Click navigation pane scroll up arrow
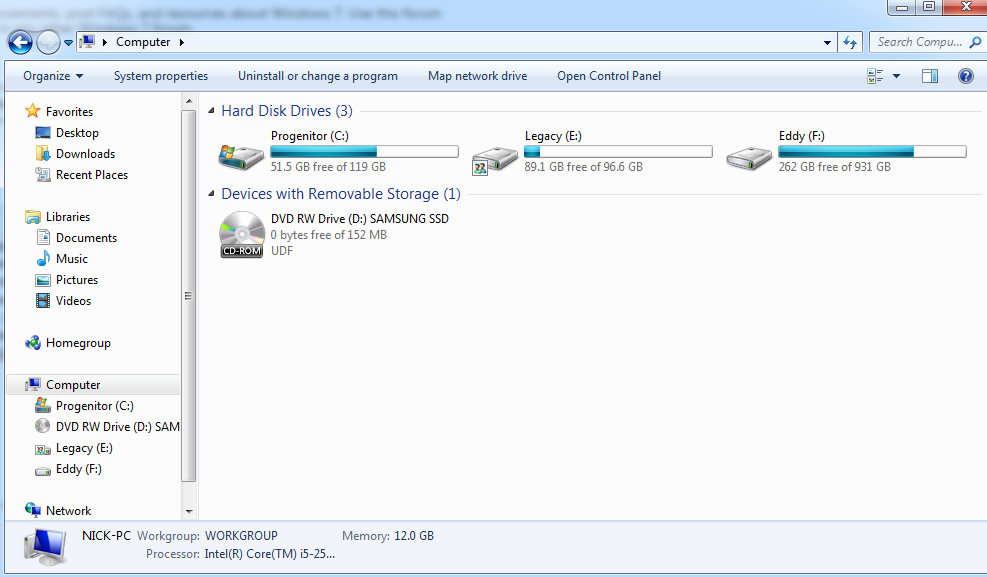987x577 pixels. [189, 101]
